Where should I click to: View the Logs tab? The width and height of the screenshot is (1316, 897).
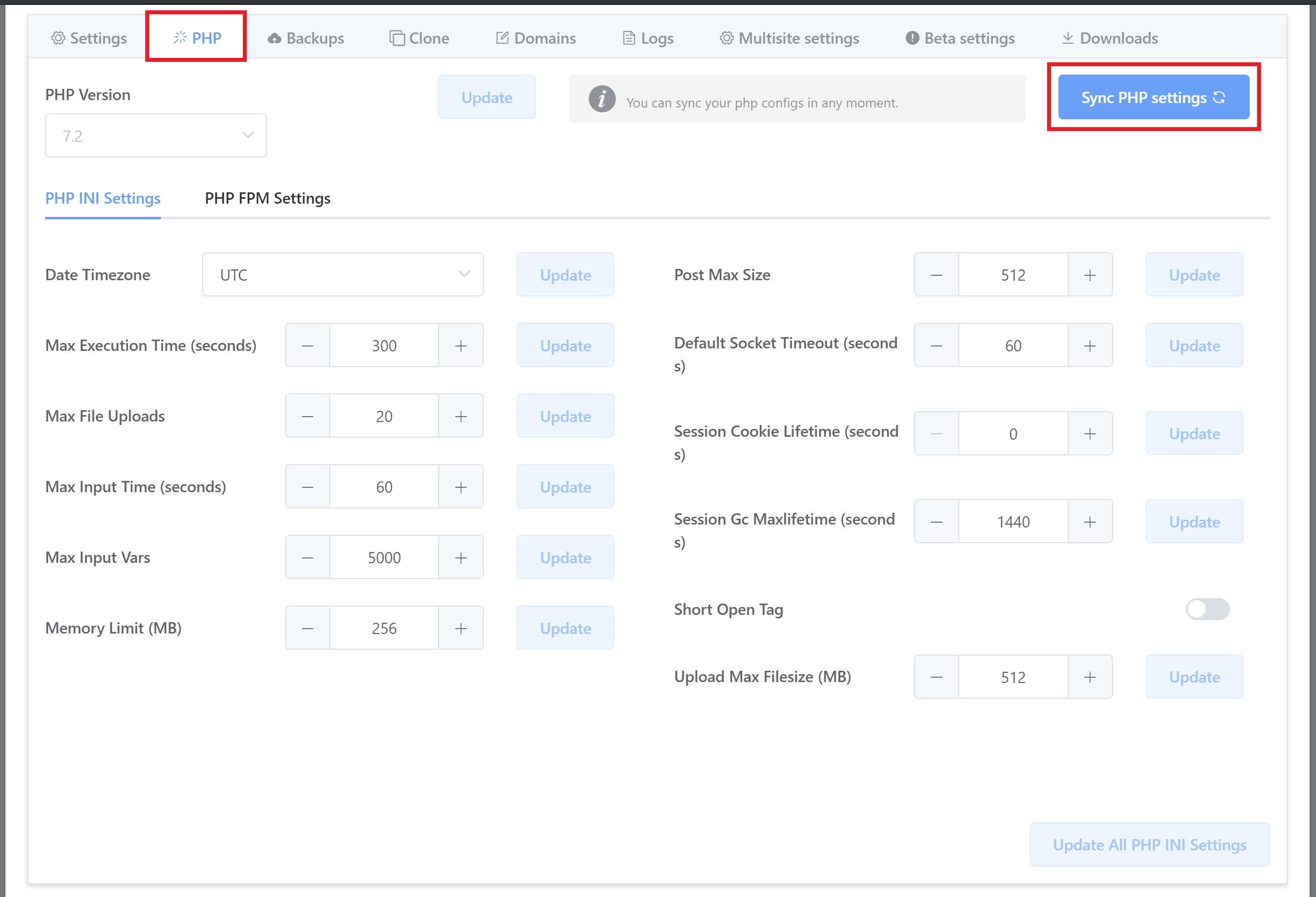click(x=648, y=38)
